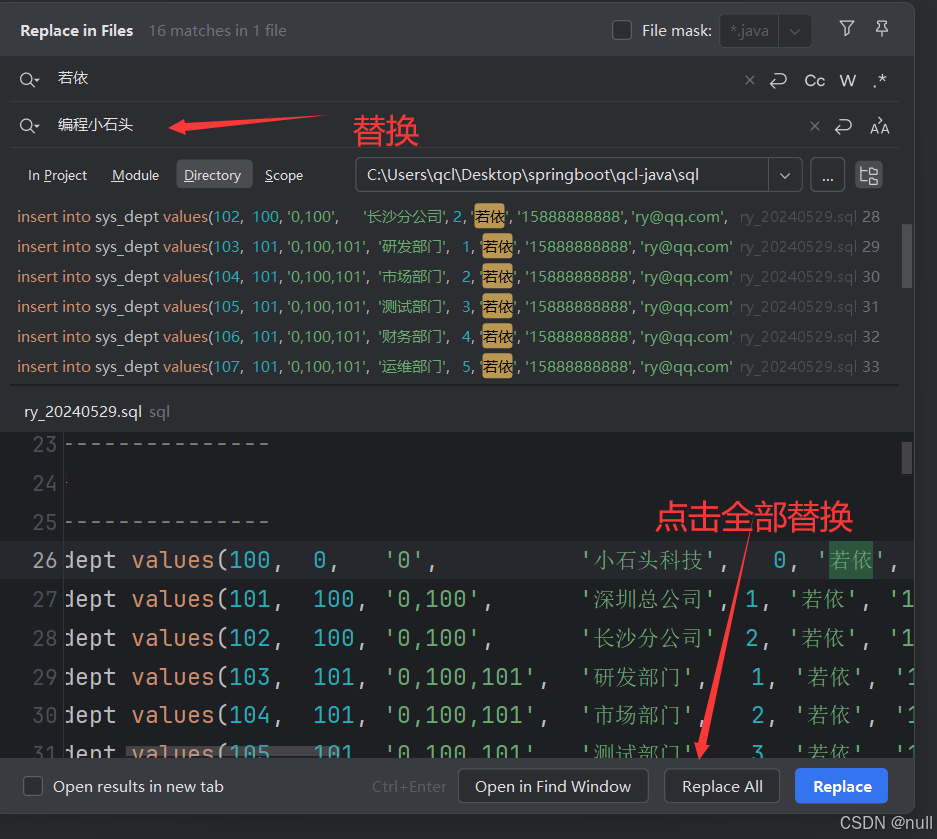This screenshot has width=937, height=839.
Task: Check Open results in new tab
Action: click(33, 787)
